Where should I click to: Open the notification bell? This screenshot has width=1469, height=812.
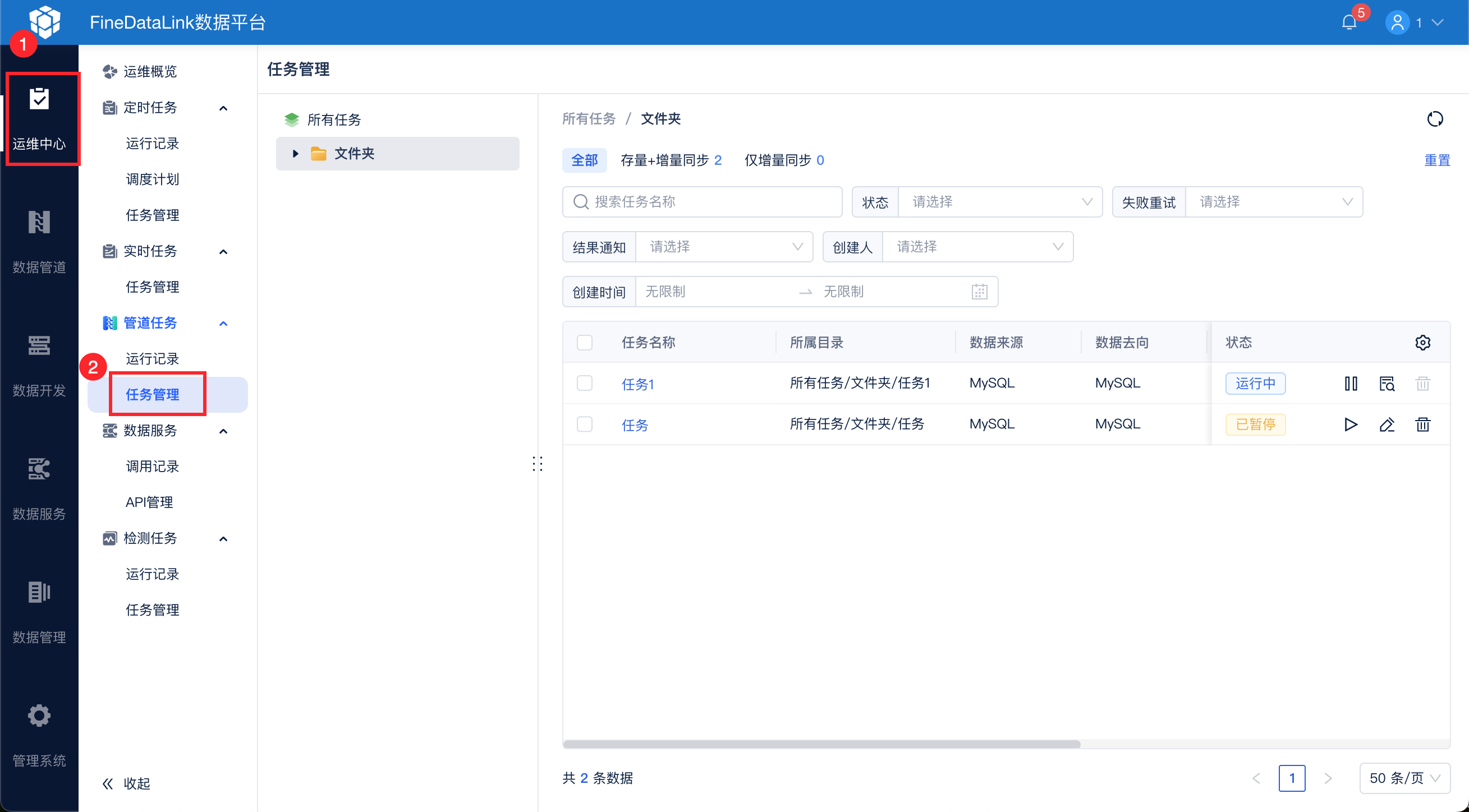1349,23
